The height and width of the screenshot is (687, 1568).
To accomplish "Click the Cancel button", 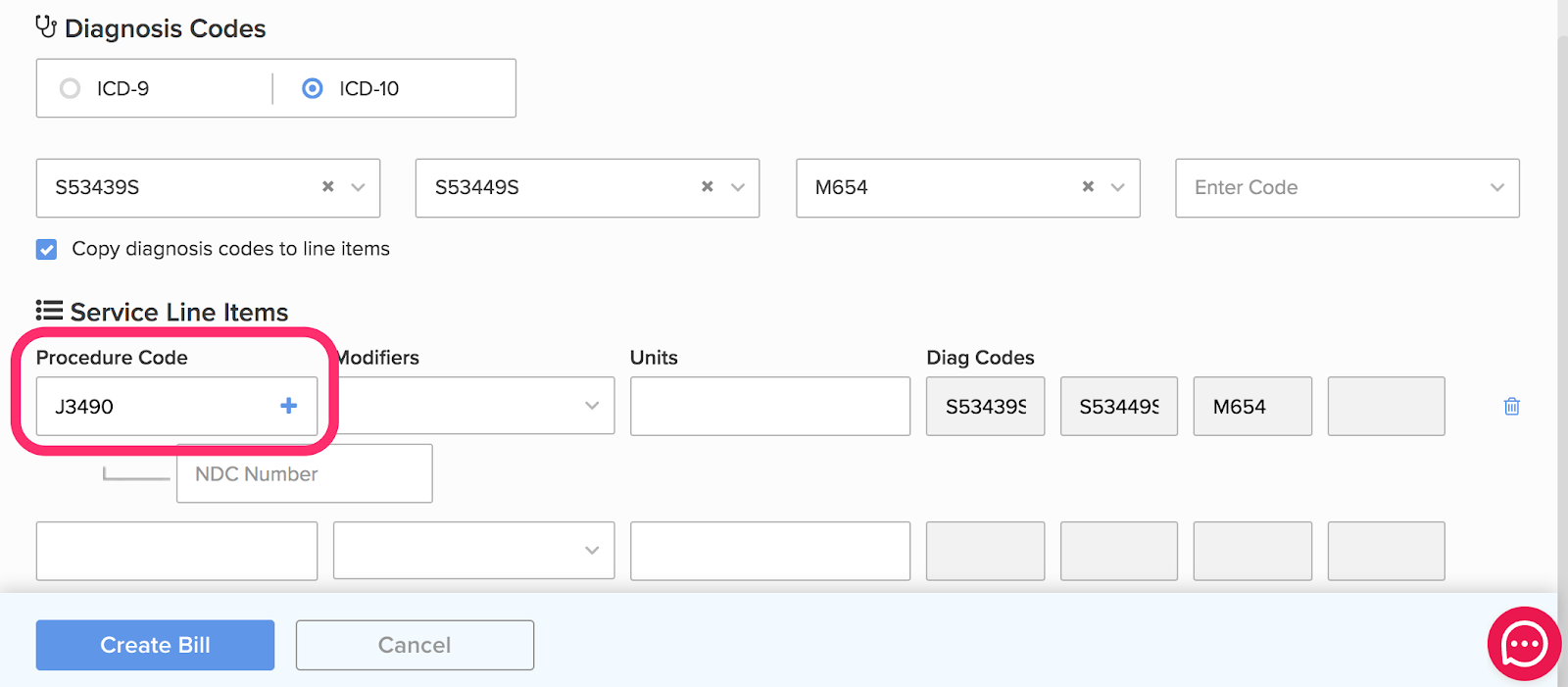I will (x=415, y=645).
